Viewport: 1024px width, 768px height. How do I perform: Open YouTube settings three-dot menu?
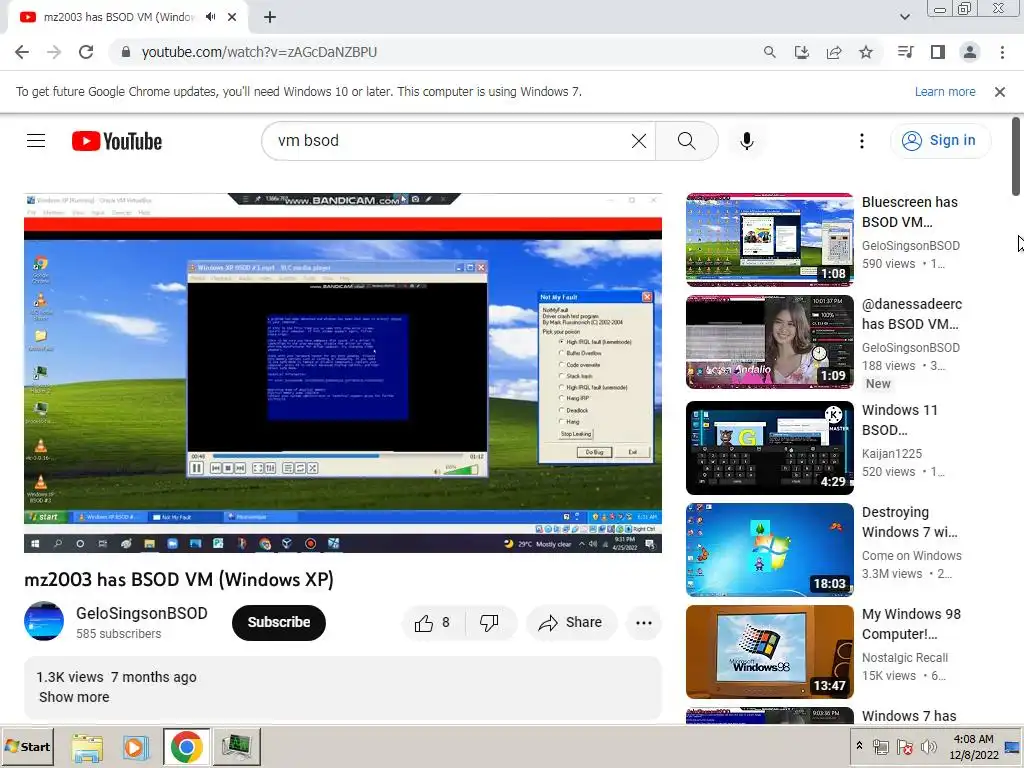pos(862,141)
